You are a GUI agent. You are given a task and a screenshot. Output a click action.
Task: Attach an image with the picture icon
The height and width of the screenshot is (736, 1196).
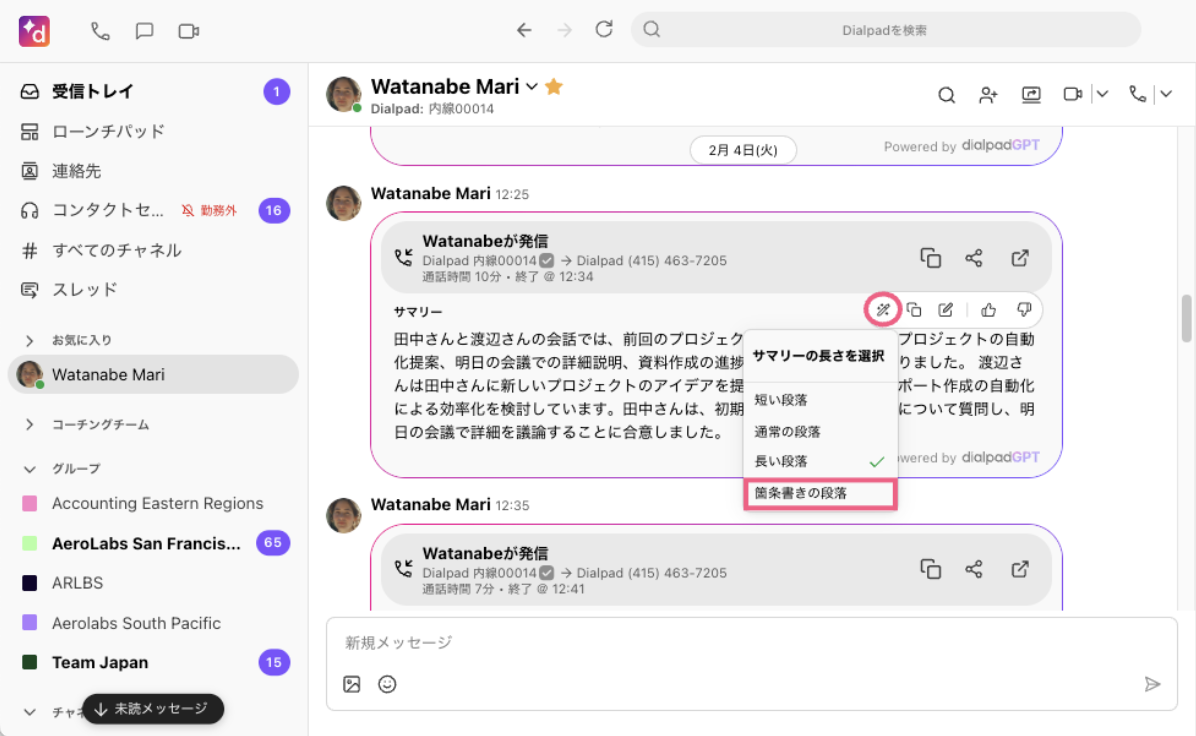click(352, 684)
